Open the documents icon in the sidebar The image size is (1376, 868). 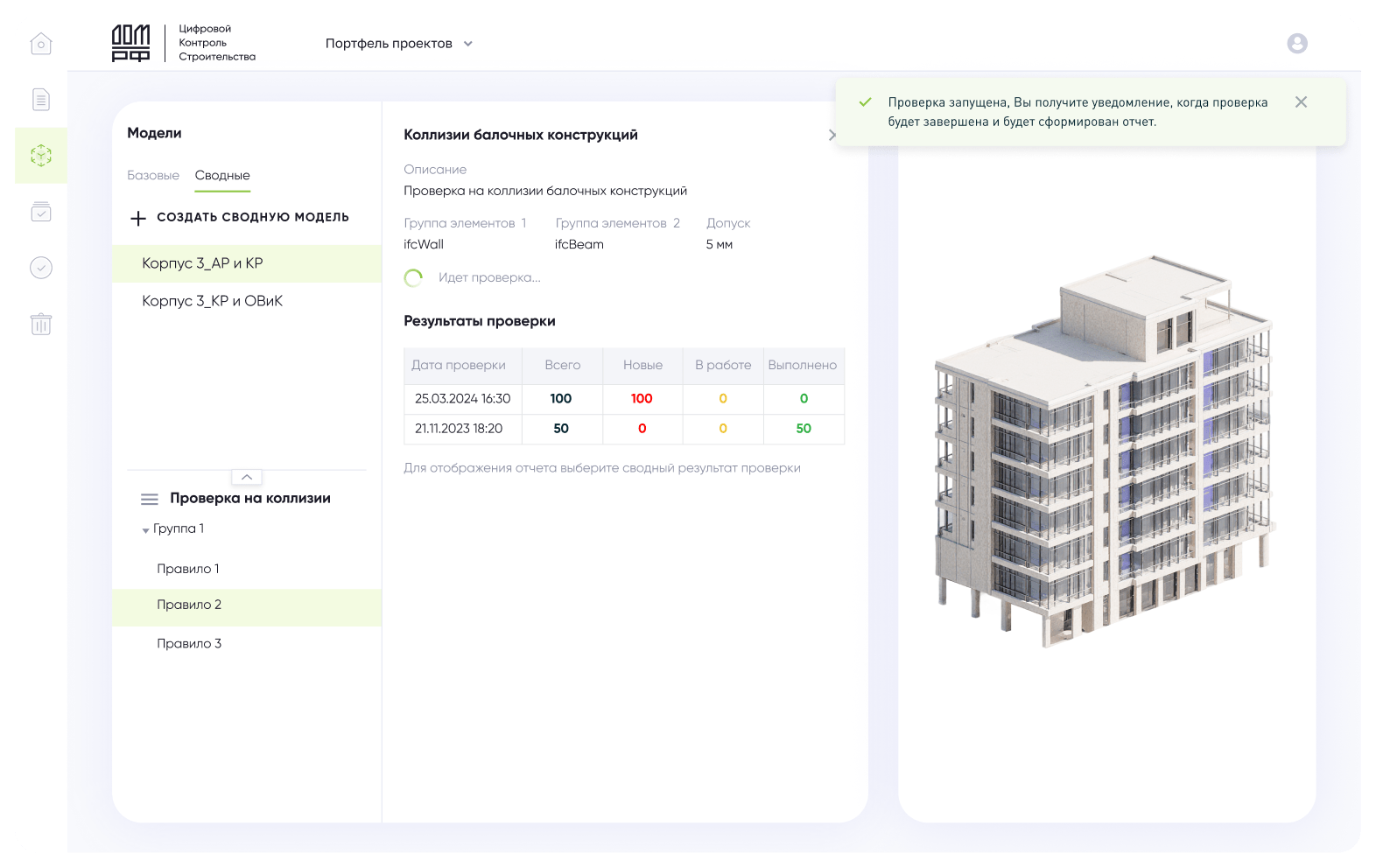41,100
